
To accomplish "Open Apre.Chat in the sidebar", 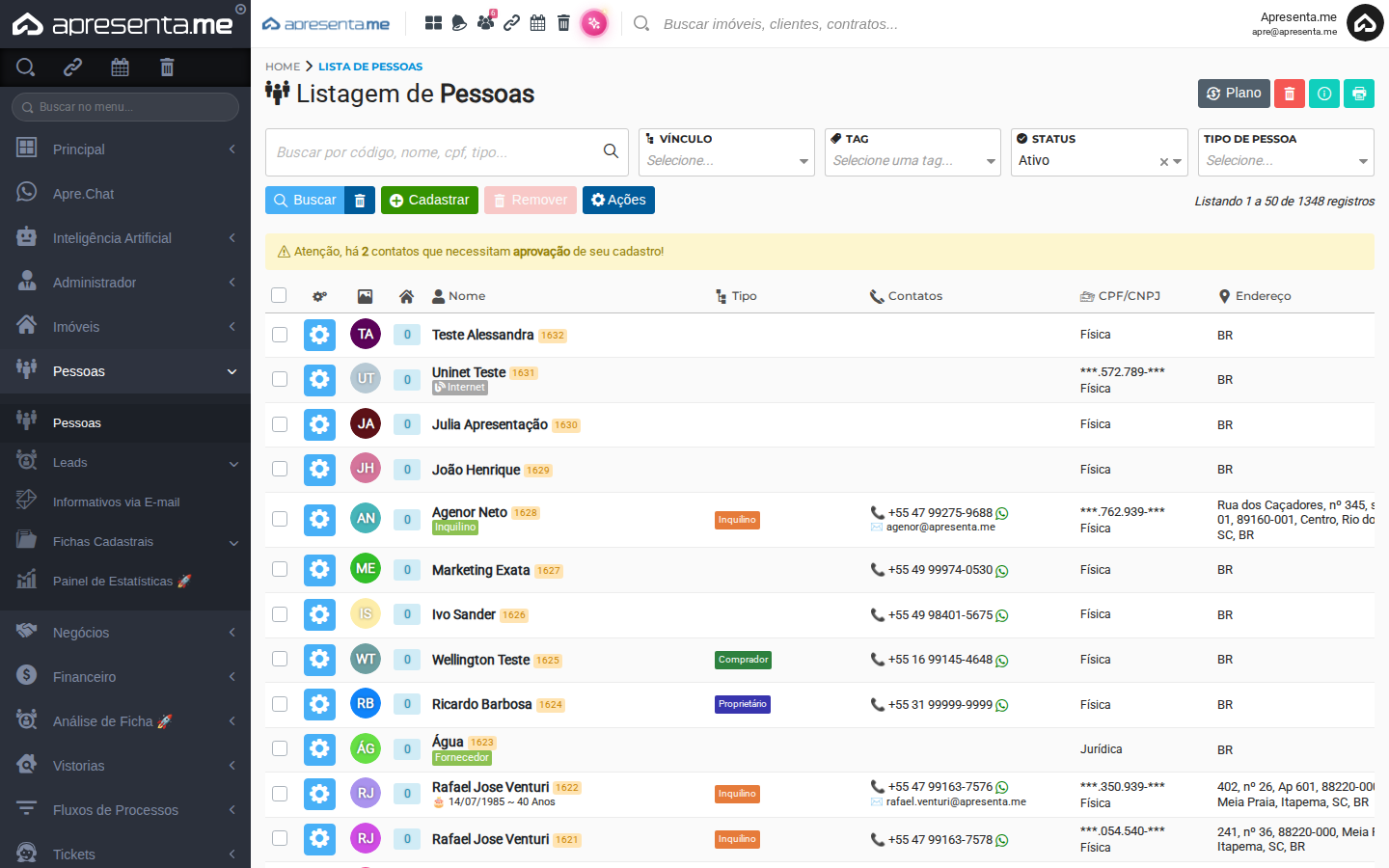I will pyautogui.click(x=125, y=194).
